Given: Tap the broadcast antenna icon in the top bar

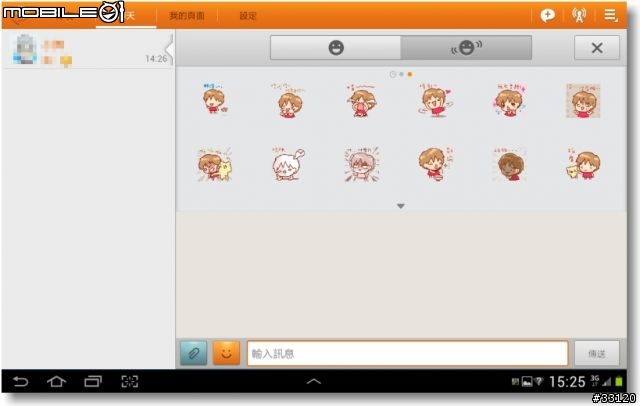Looking at the screenshot, I should [x=579, y=16].
